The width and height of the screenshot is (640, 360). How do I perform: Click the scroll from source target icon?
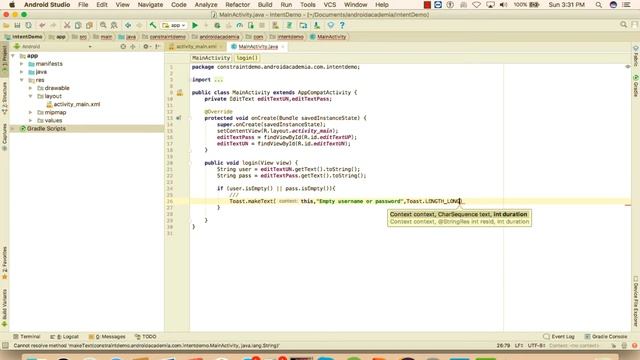[x=123, y=47]
